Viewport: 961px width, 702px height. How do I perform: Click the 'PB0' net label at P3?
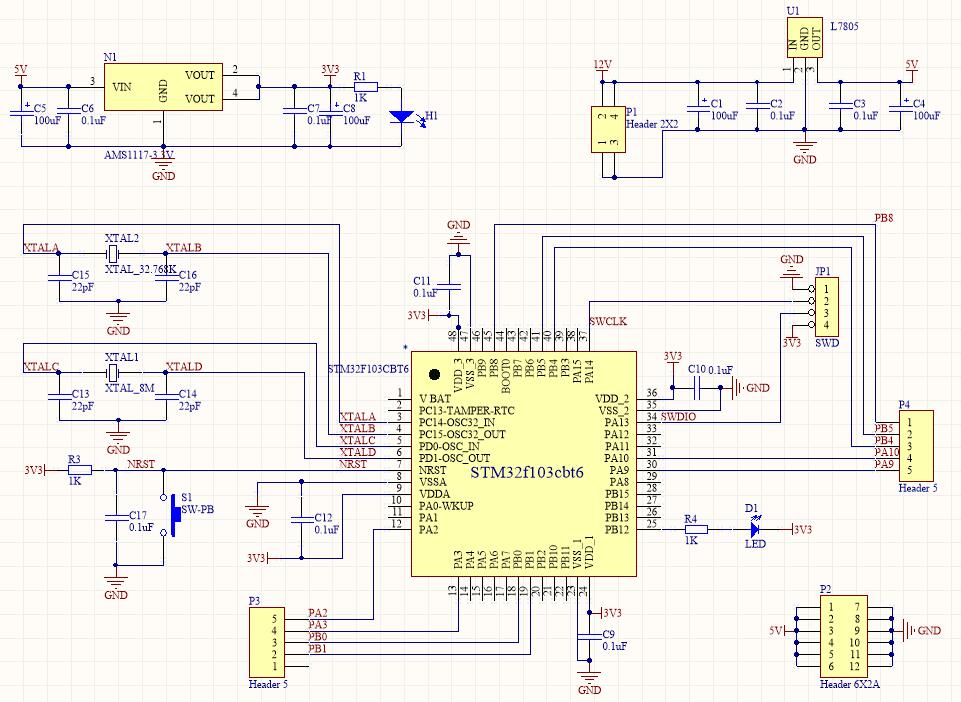tap(318, 636)
